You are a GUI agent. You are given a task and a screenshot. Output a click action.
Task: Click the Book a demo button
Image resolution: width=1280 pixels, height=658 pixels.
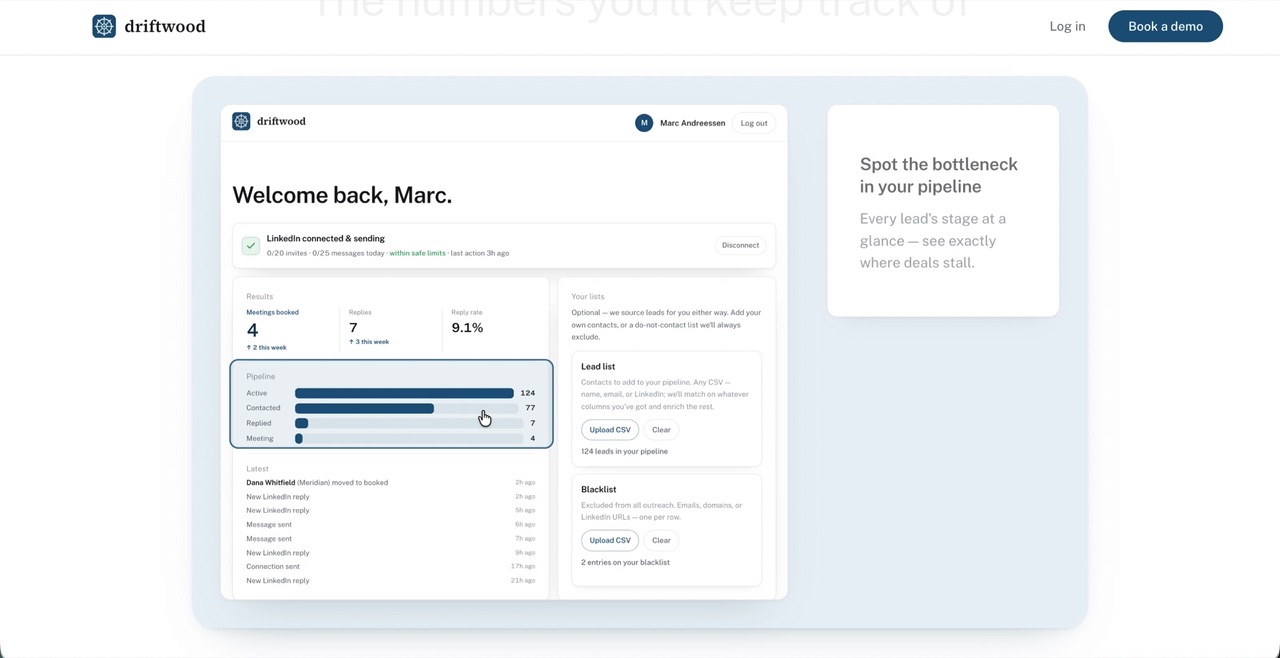click(x=1165, y=26)
